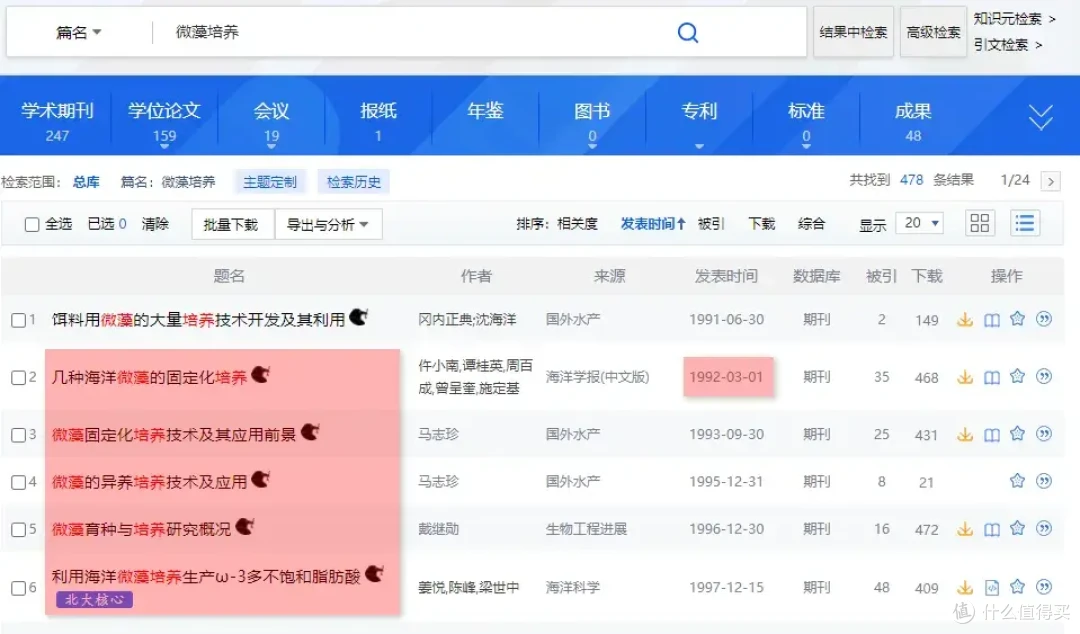This screenshot has width=1080, height=634.
Task: Check the box for result 5
Action: 19,530
